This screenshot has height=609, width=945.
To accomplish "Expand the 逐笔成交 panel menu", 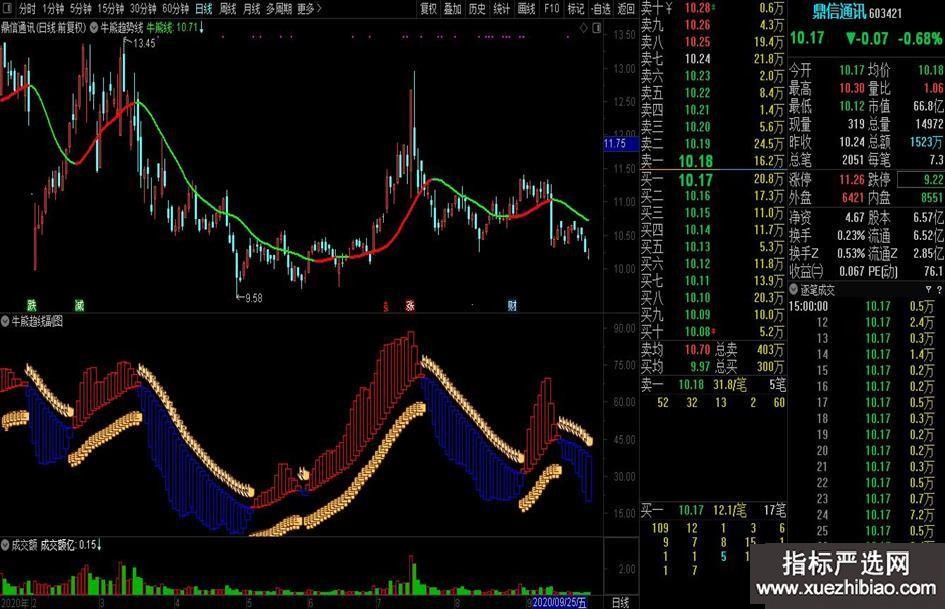I will (x=794, y=290).
